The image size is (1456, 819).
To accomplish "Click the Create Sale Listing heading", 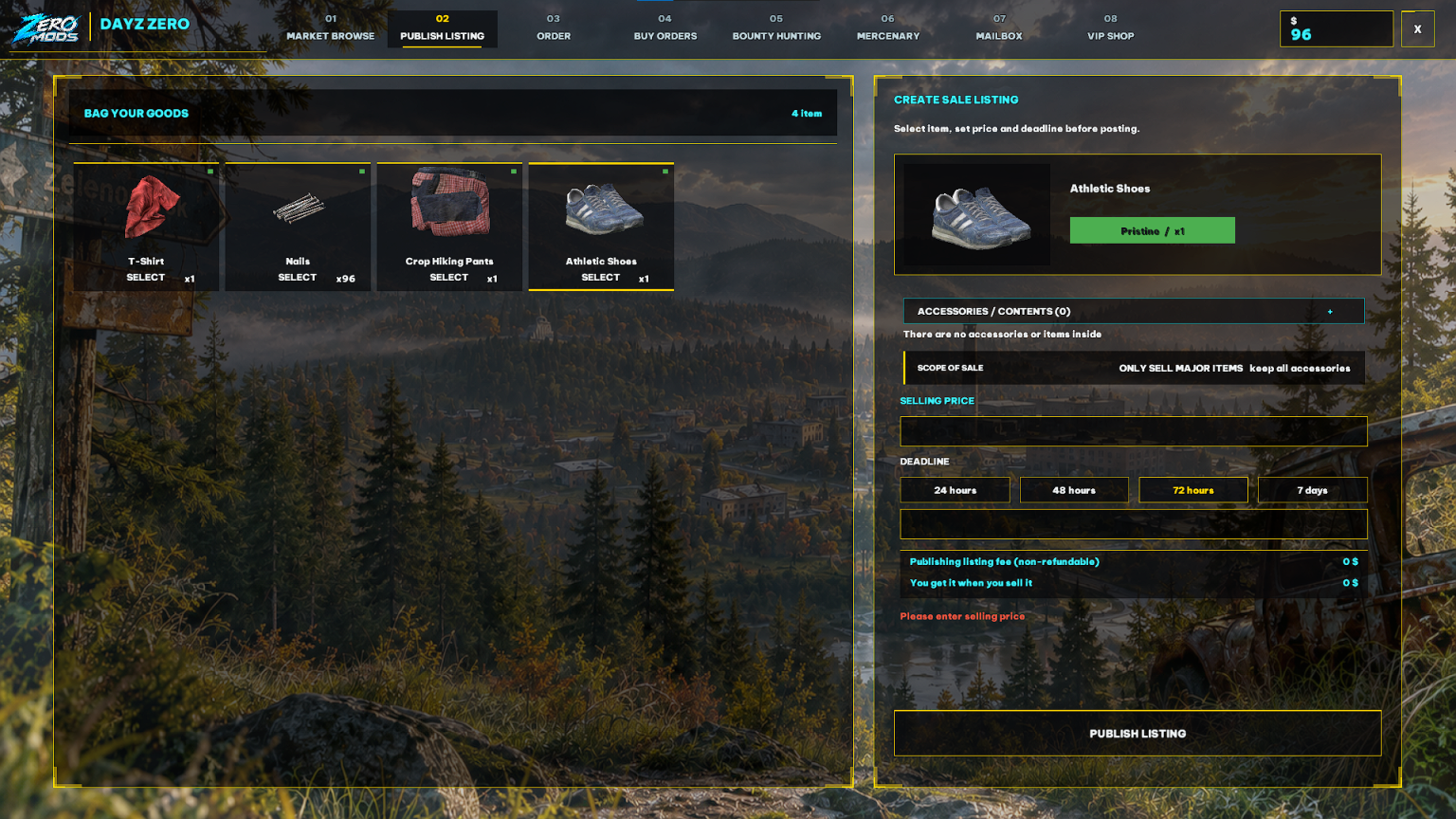I will pyautogui.click(x=956, y=100).
